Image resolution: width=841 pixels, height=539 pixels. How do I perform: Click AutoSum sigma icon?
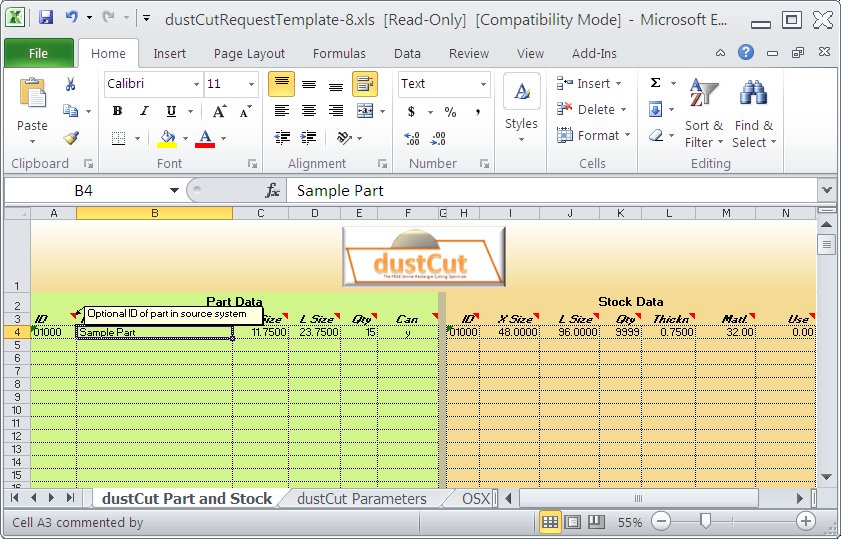[x=655, y=83]
